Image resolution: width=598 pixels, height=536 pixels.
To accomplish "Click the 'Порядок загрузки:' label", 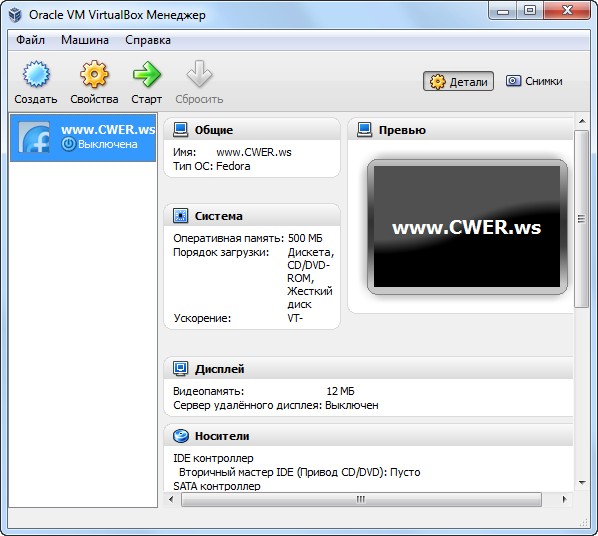I will 221,253.
